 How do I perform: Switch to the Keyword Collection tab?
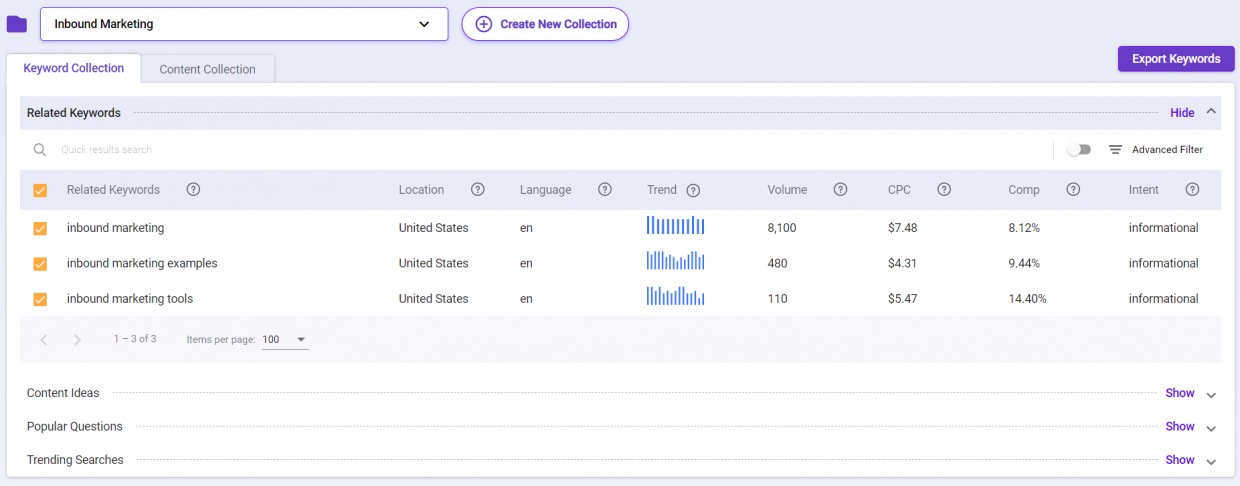click(x=74, y=68)
